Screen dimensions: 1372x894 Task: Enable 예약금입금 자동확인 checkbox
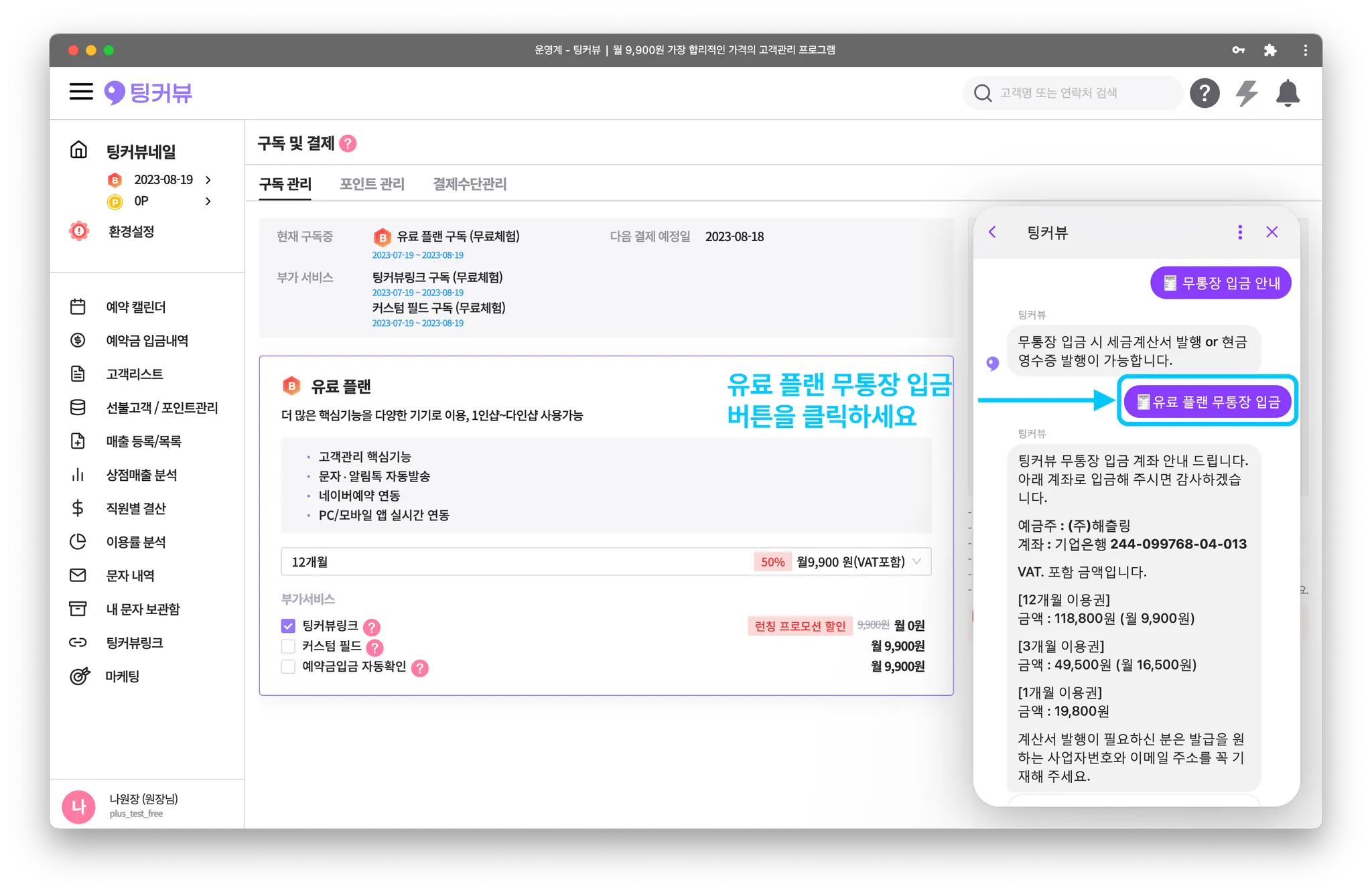pyautogui.click(x=288, y=666)
